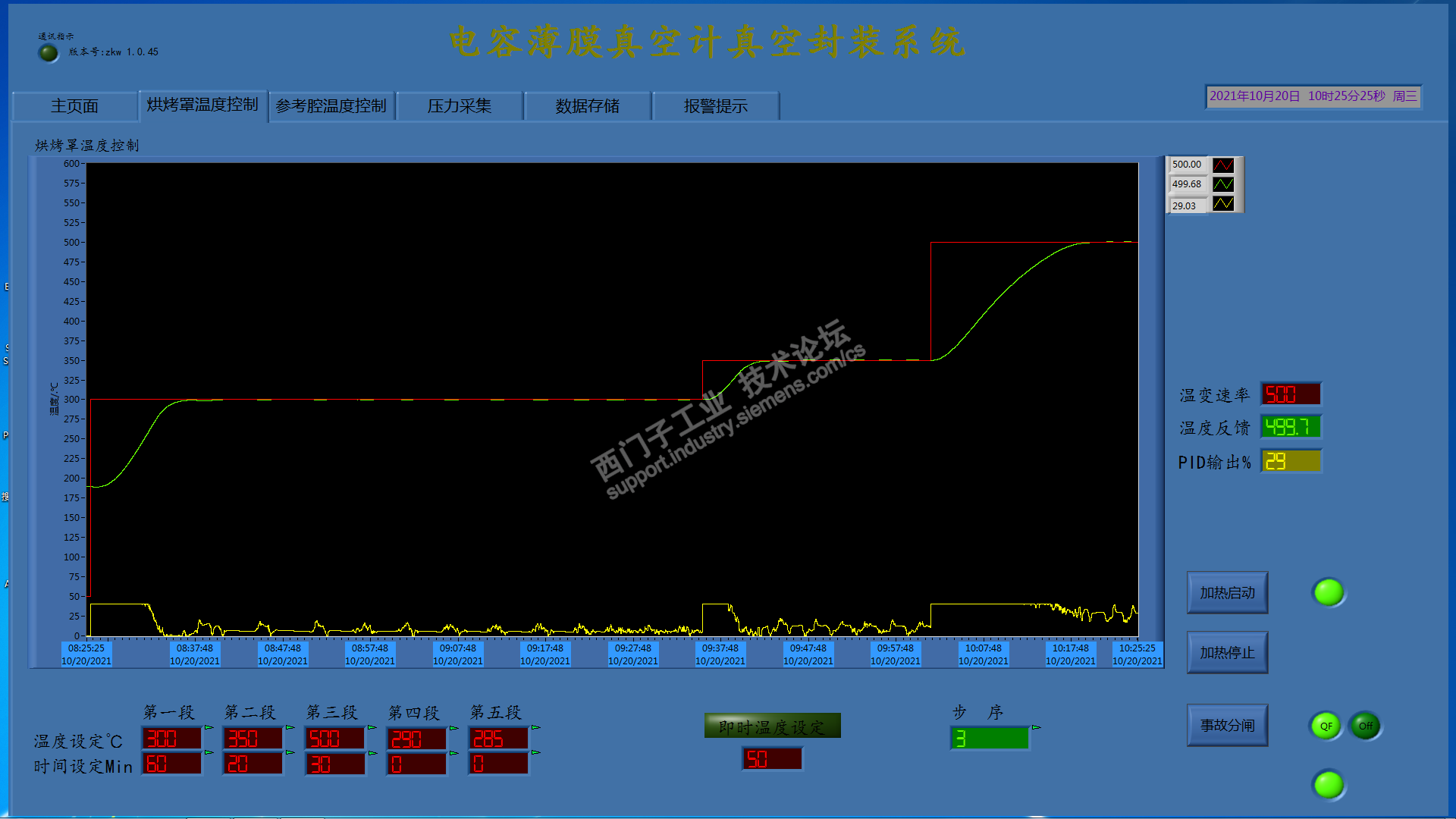Image resolution: width=1456 pixels, height=819 pixels.
Task: Click the instant temperature value 50 field
Action: click(771, 759)
